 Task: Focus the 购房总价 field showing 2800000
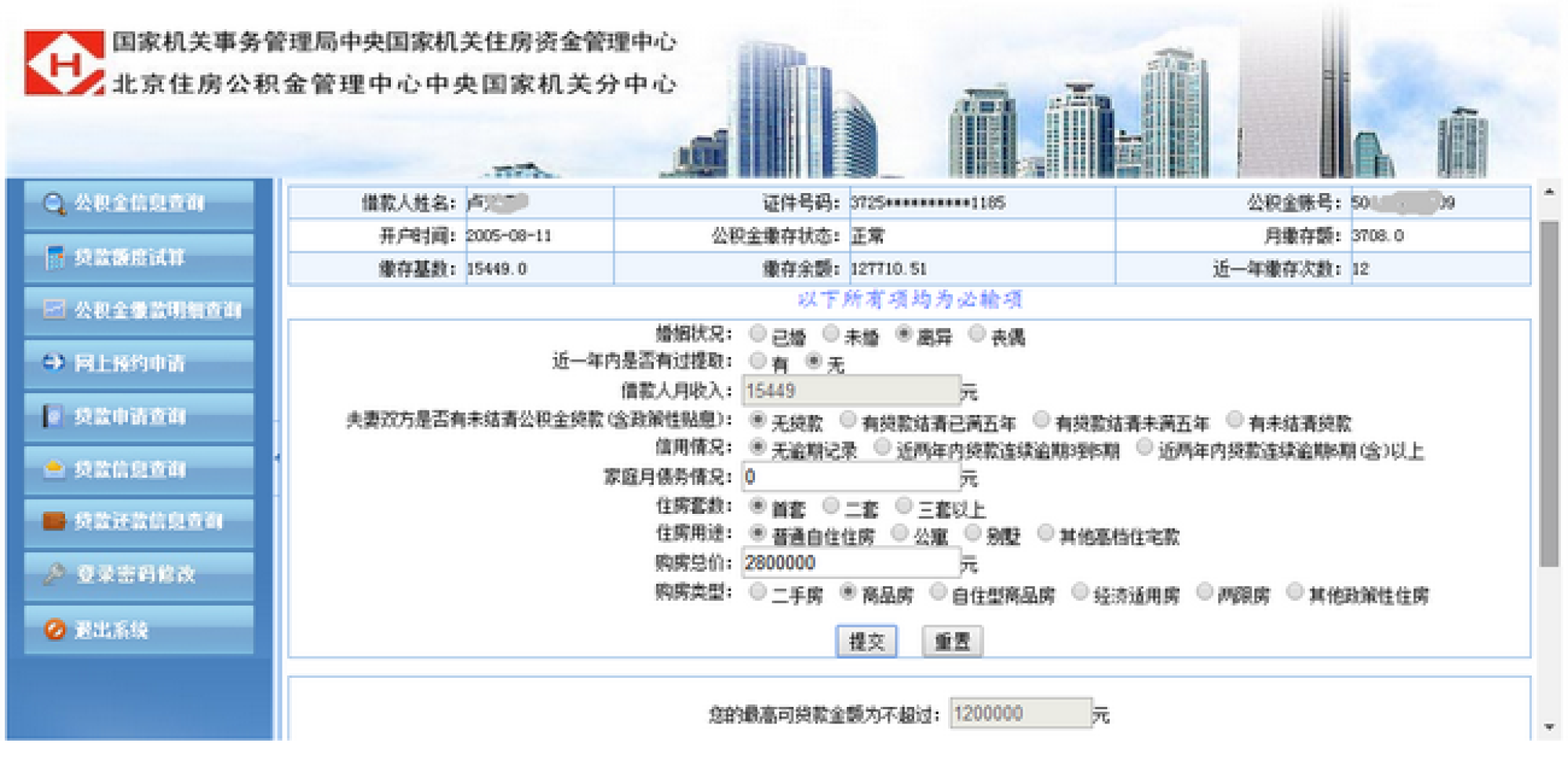click(x=851, y=563)
